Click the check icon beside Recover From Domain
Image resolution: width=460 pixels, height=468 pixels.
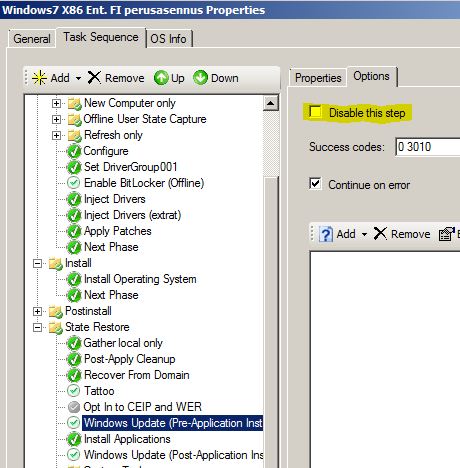click(x=74, y=375)
